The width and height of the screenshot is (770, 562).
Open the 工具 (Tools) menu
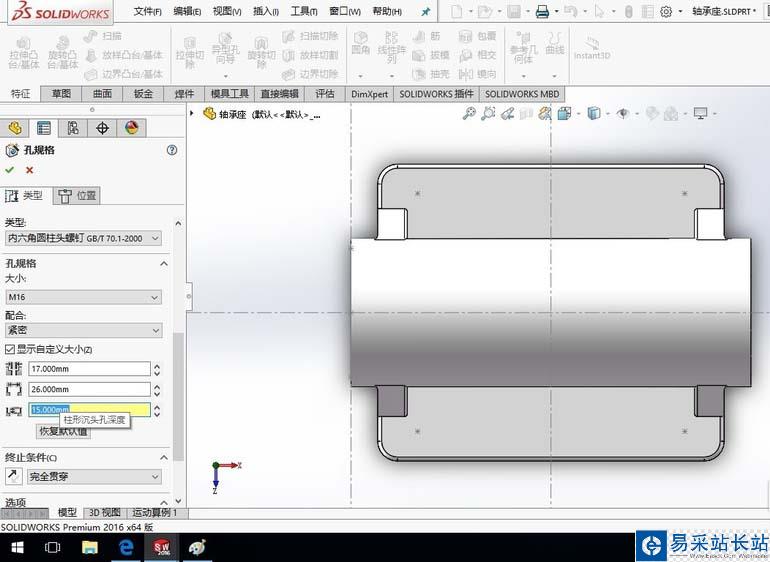303,12
